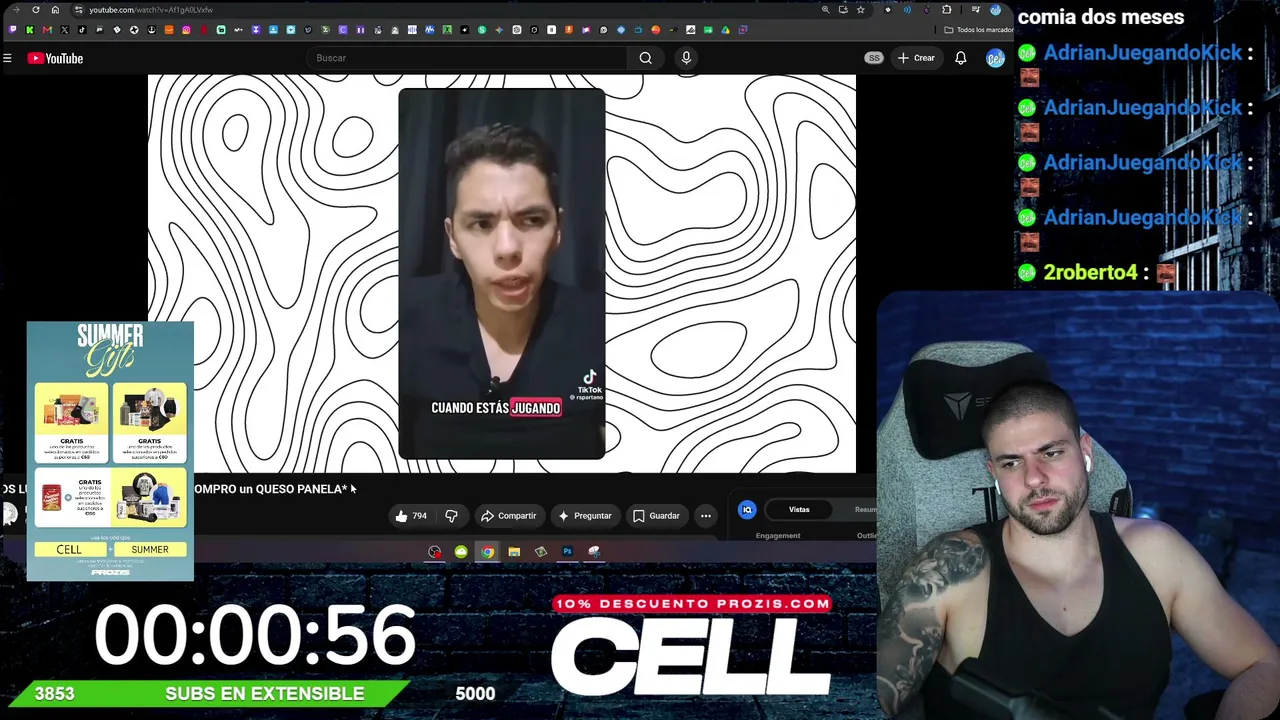
Task: Open the video's more actions ellipsis
Action: 706,516
